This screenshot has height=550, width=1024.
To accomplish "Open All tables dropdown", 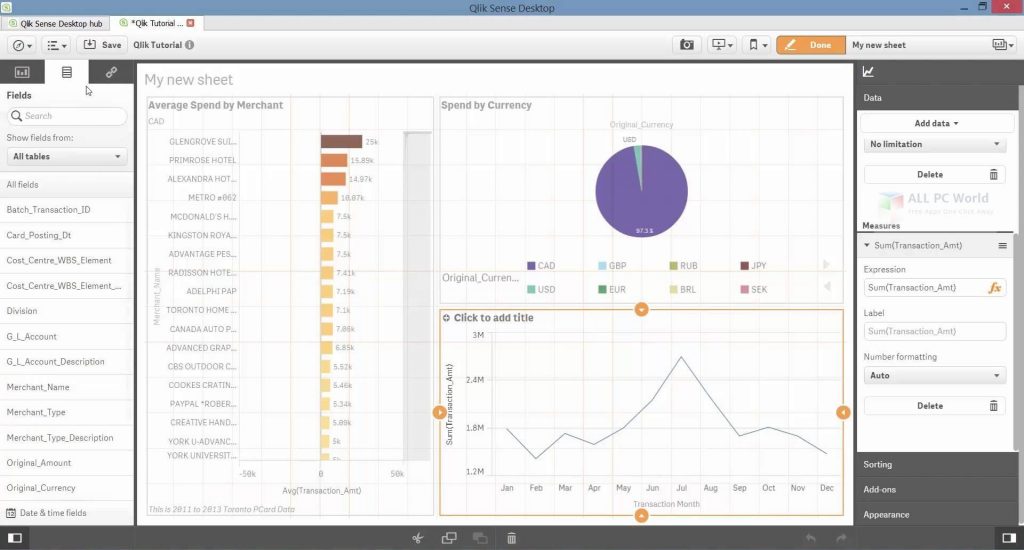I will 67,157.
